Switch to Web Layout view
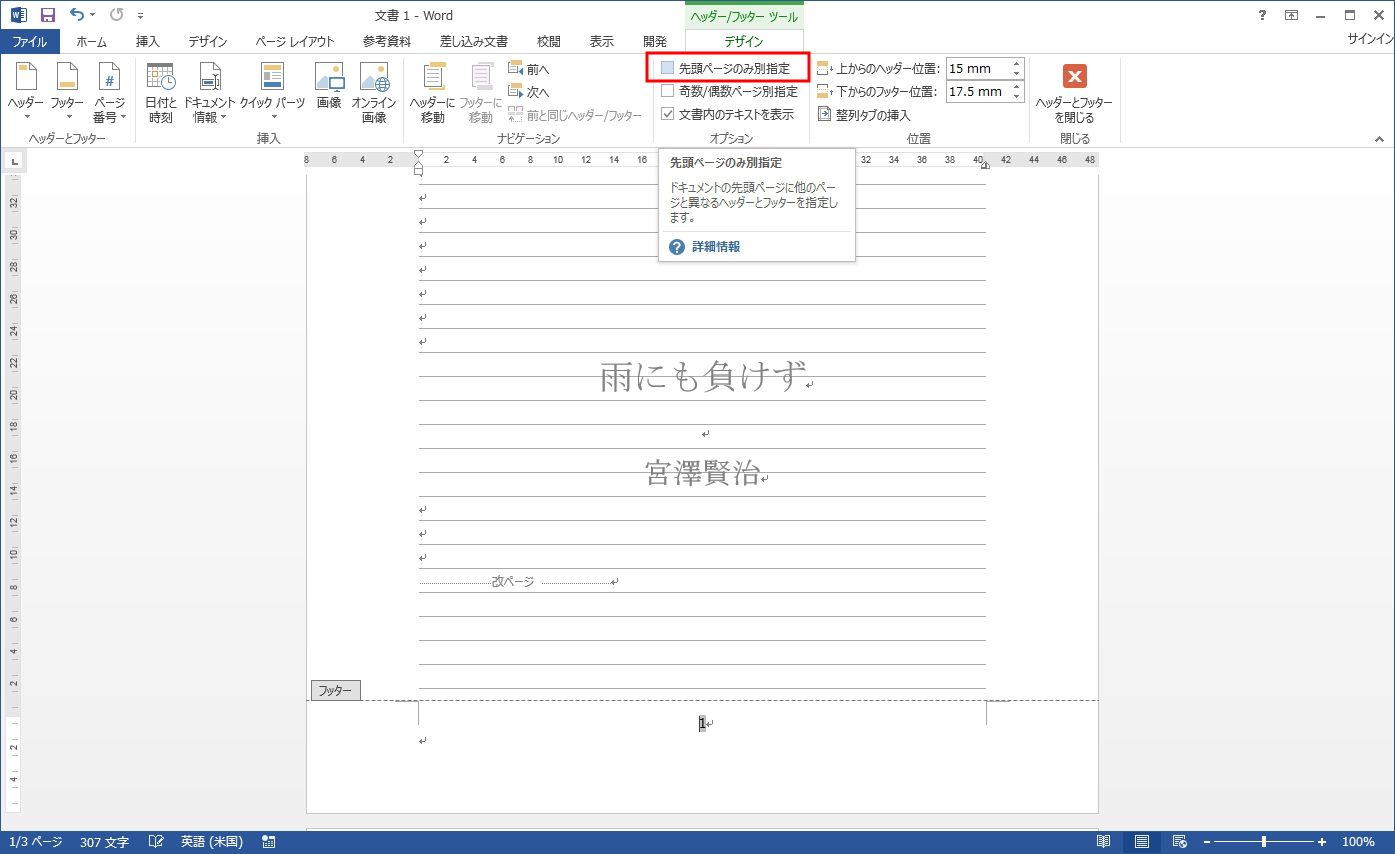The width and height of the screenshot is (1395, 854). click(1179, 842)
